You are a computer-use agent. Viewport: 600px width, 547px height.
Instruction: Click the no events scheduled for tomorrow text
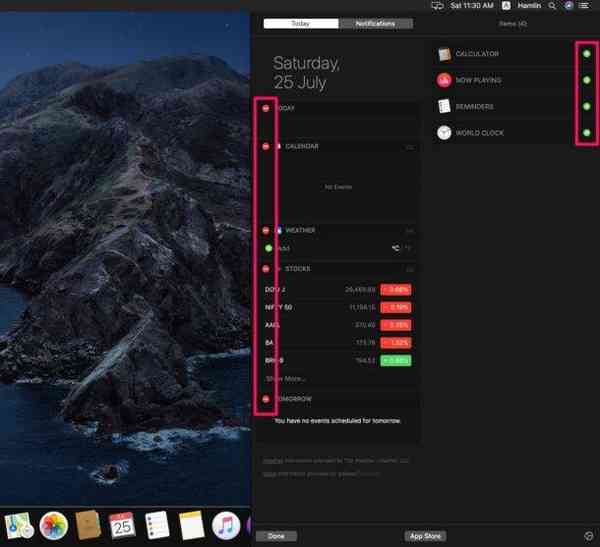point(338,421)
